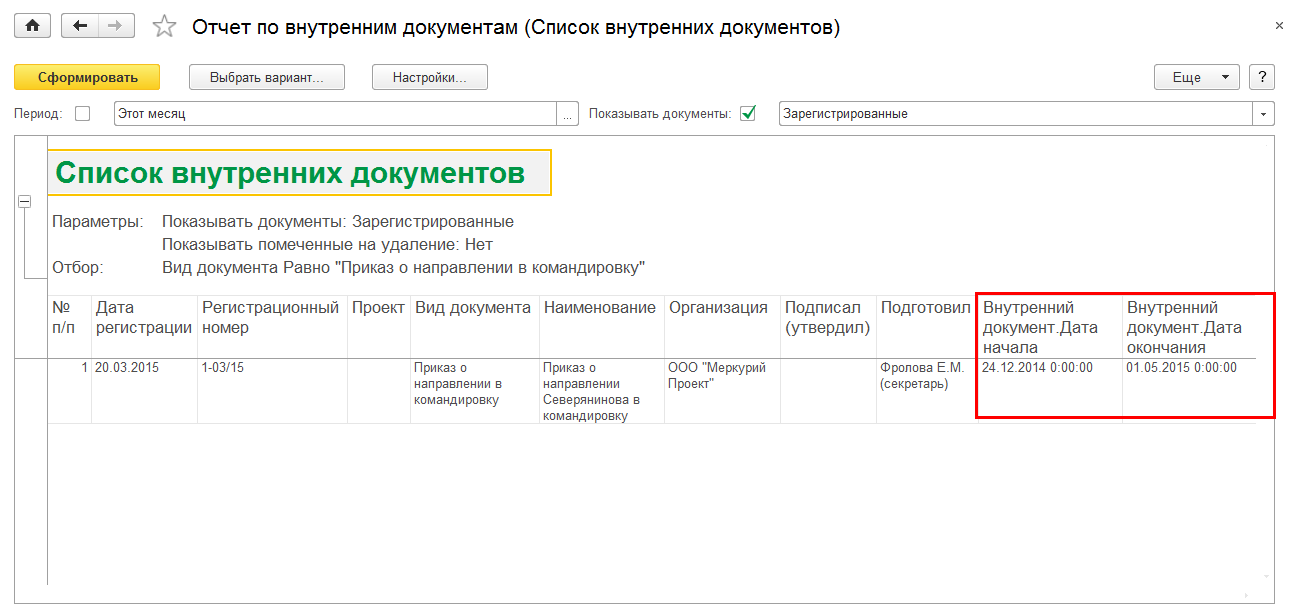The image size is (1291, 609).
Task: Click Выбрать вариант button
Action: pyautogui.click(x=267, y=78)
